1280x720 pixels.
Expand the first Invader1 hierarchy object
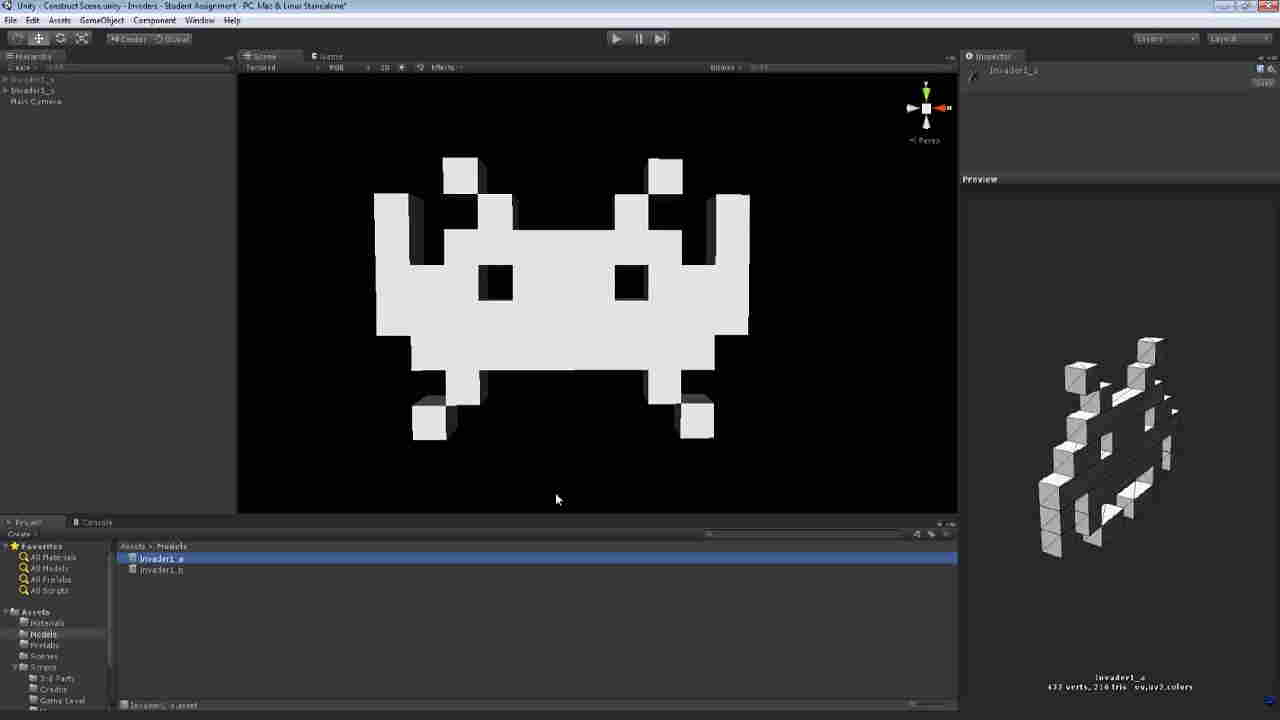tap(6, 79)
